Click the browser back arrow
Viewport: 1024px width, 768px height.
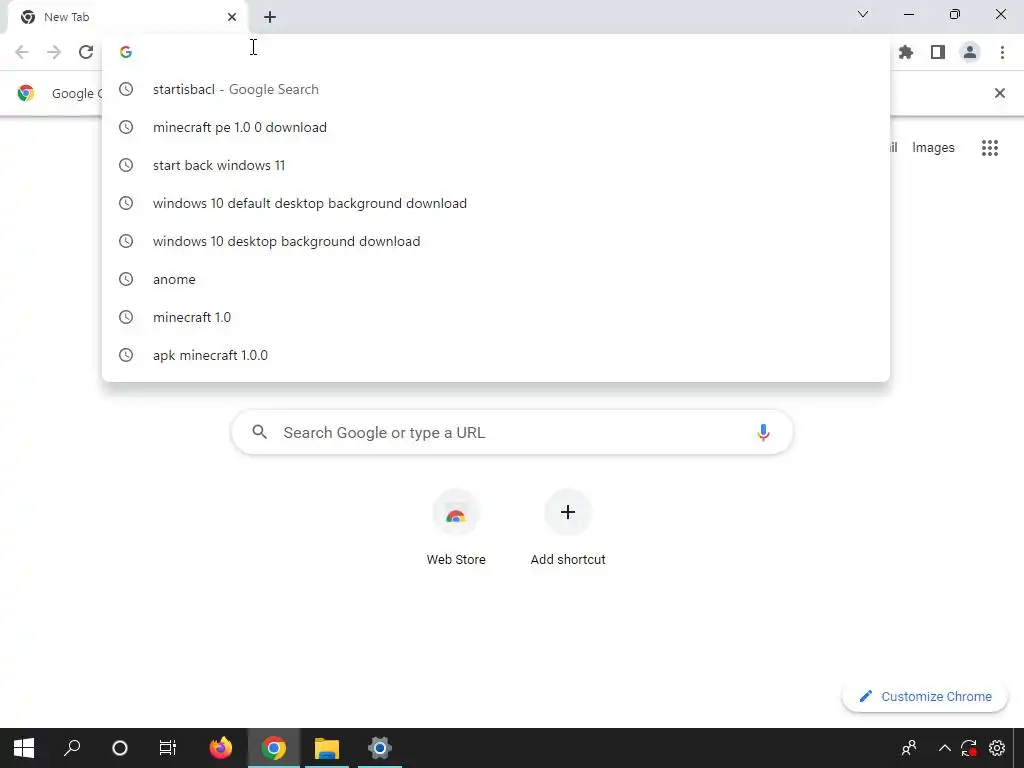(x=22, y=52)
